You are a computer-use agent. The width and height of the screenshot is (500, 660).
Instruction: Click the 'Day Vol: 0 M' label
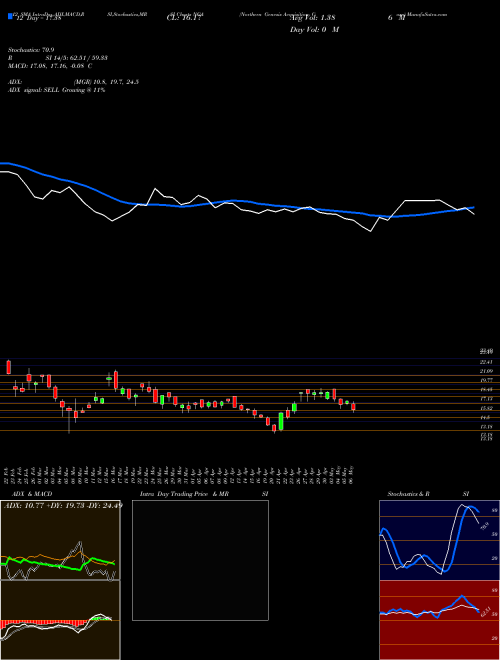pyautogui.click(x=314, y=29)
